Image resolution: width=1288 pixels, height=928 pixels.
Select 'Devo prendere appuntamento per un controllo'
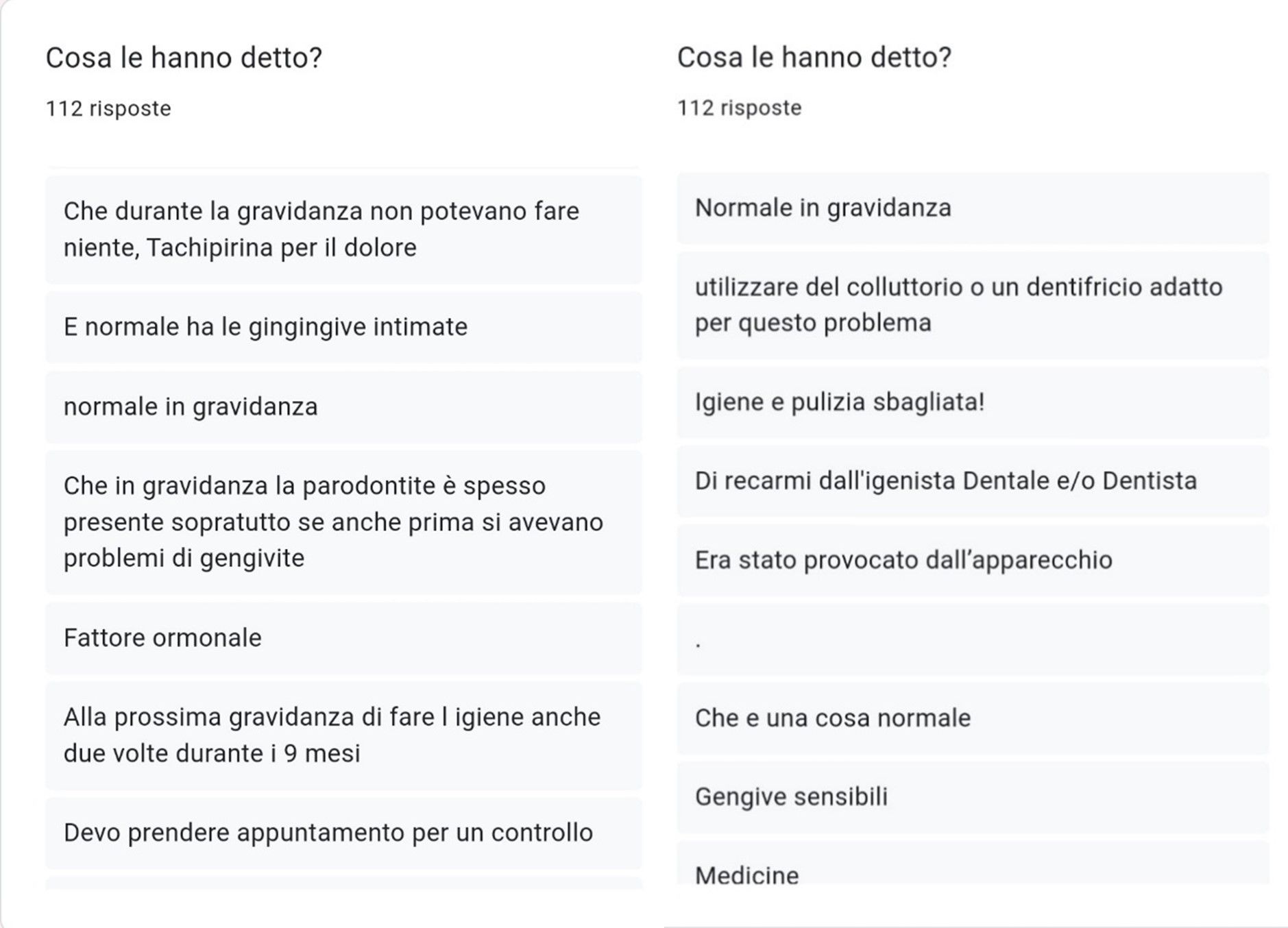[343, 833]
